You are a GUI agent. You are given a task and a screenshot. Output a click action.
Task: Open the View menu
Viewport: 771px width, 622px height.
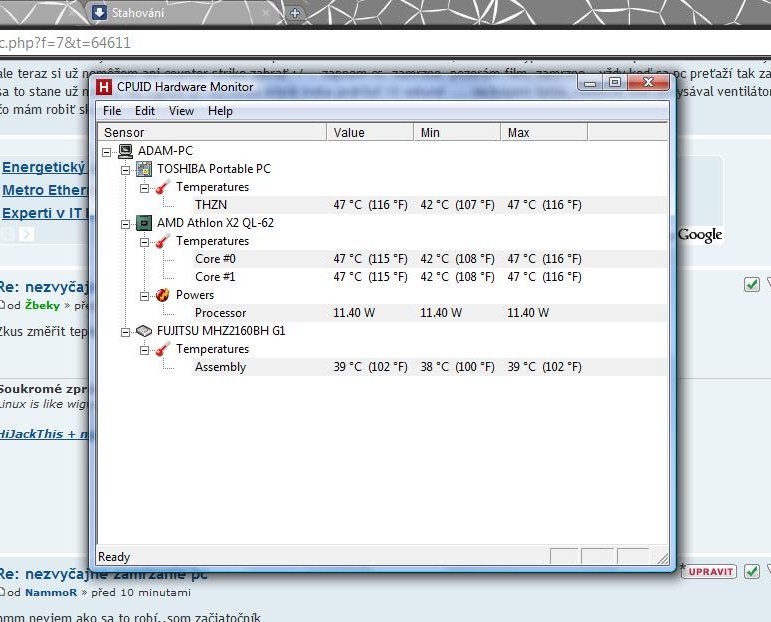181,111
